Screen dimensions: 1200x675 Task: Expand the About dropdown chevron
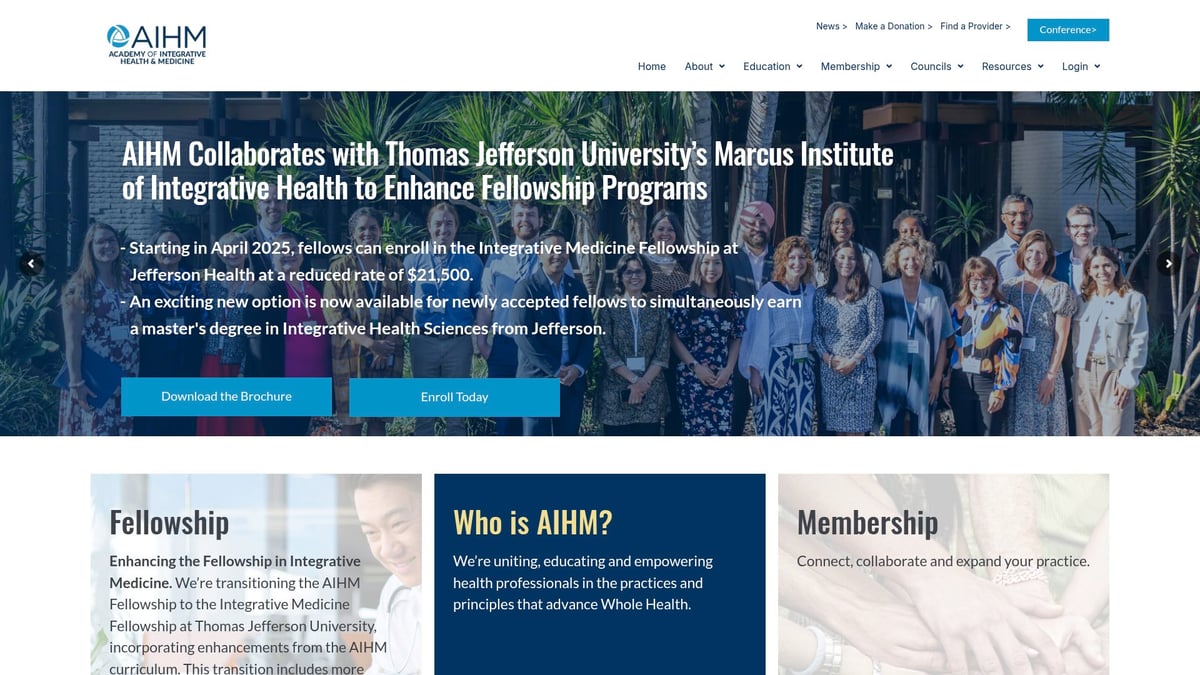click(x=722, y=66)
